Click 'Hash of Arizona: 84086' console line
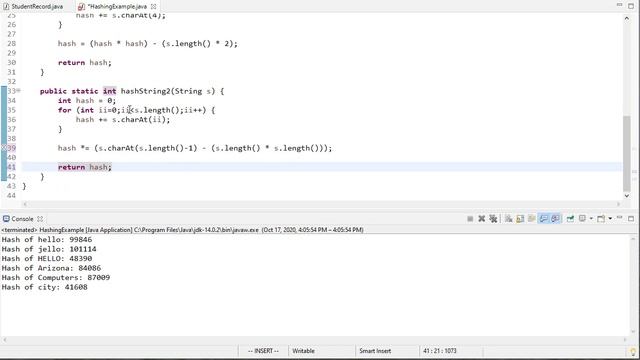The image size is (640, 360). (51, 268)
